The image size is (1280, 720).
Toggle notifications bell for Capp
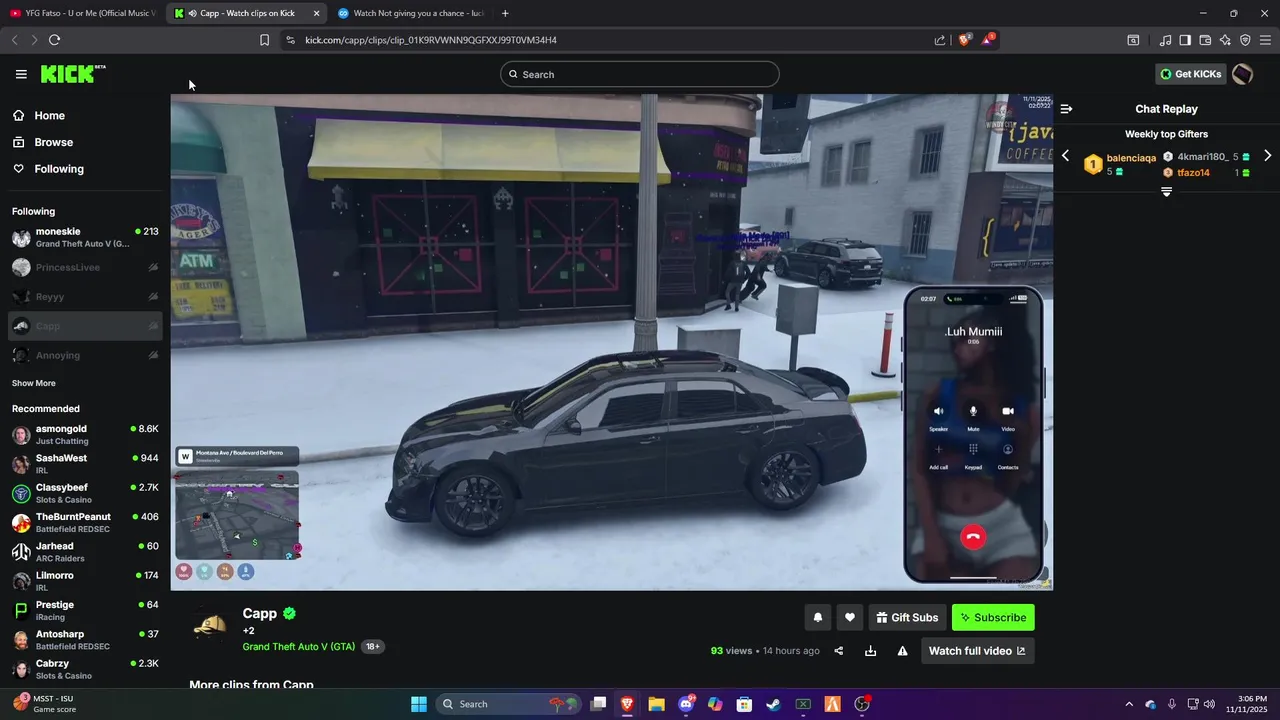[x=817, y=618]
